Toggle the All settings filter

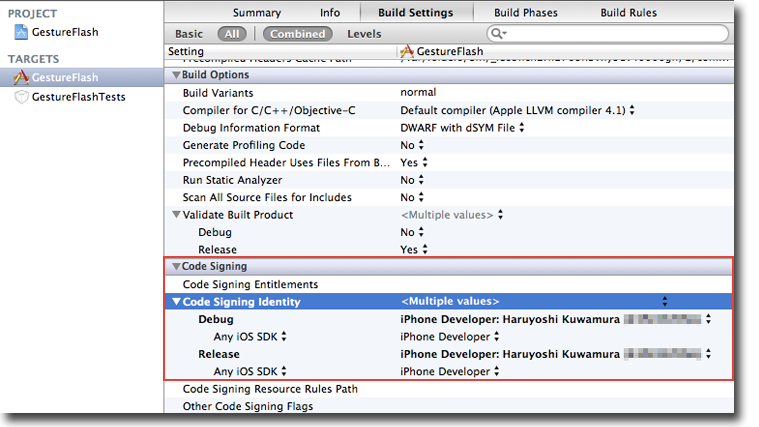(232, 34)
